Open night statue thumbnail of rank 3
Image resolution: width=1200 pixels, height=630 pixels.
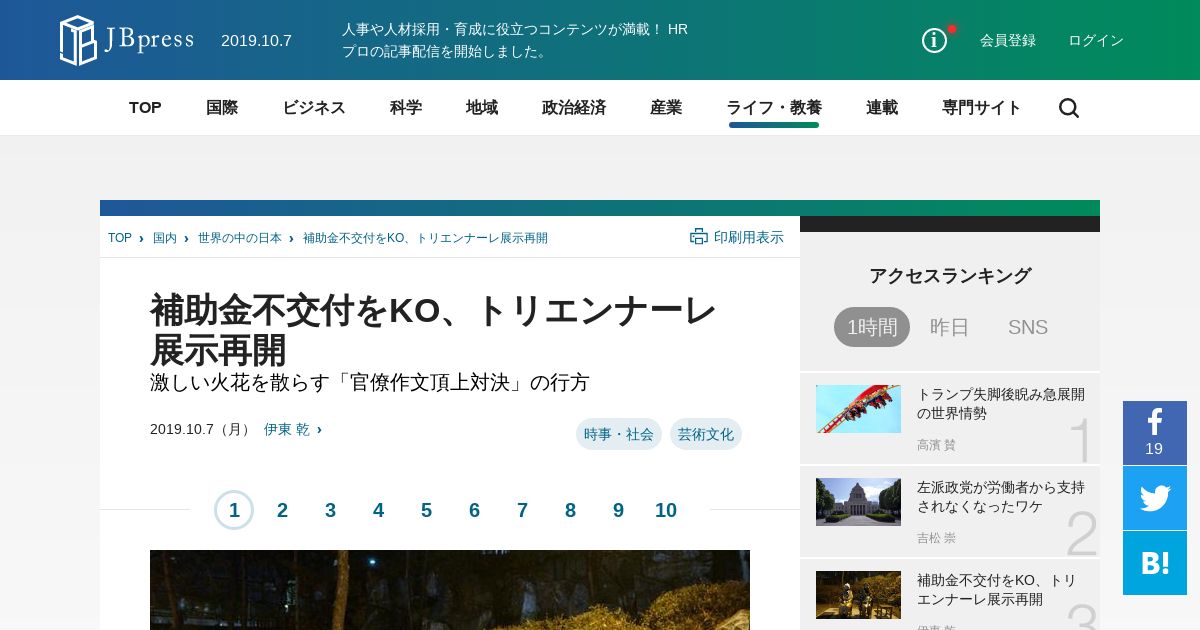[x=858, y=595]
